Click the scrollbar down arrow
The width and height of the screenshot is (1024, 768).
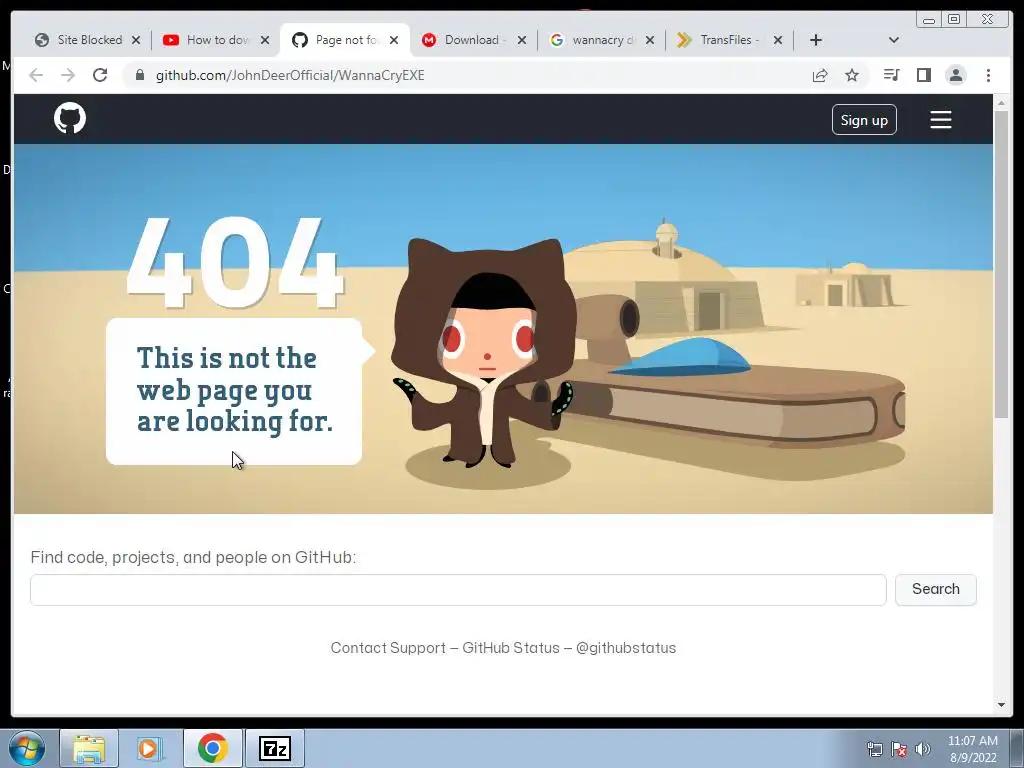coord(1001,705)
